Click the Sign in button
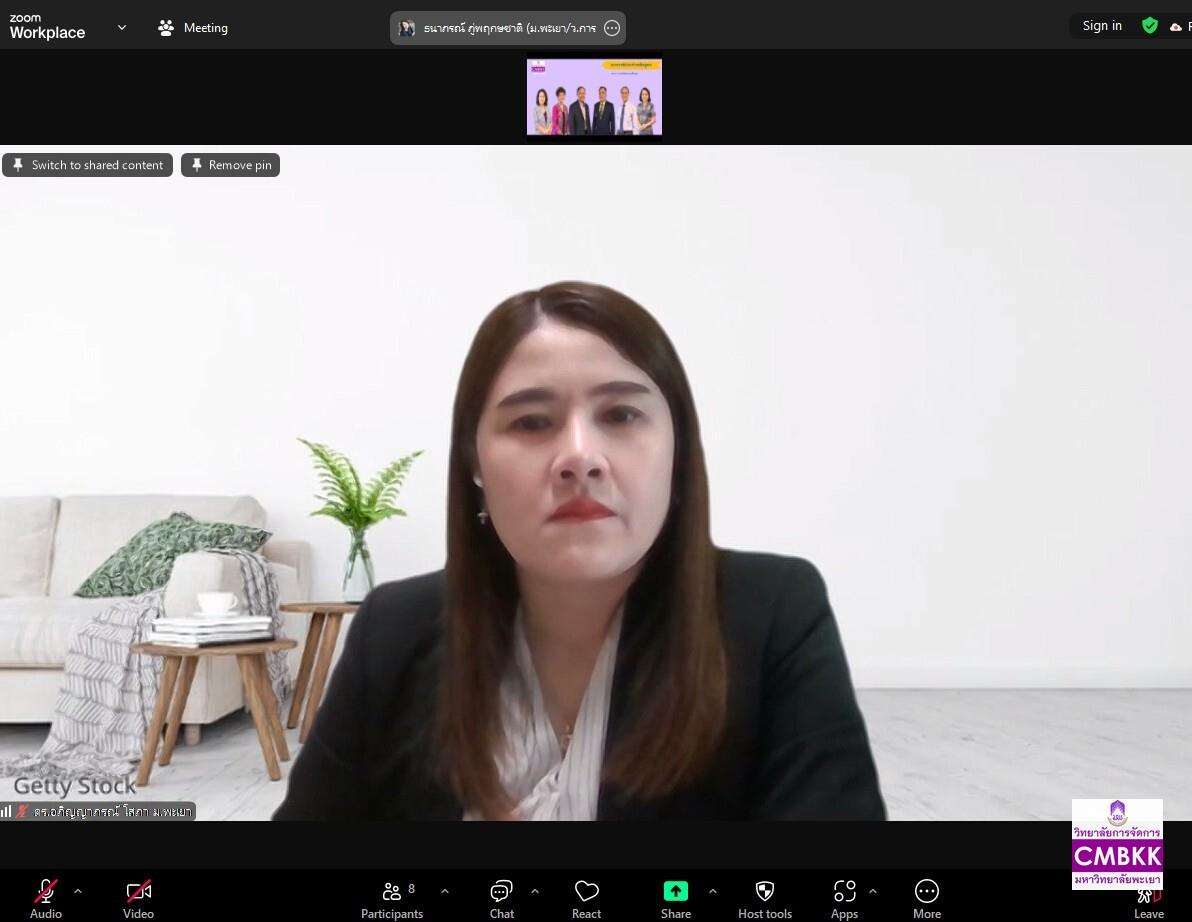 point(1102,26)
